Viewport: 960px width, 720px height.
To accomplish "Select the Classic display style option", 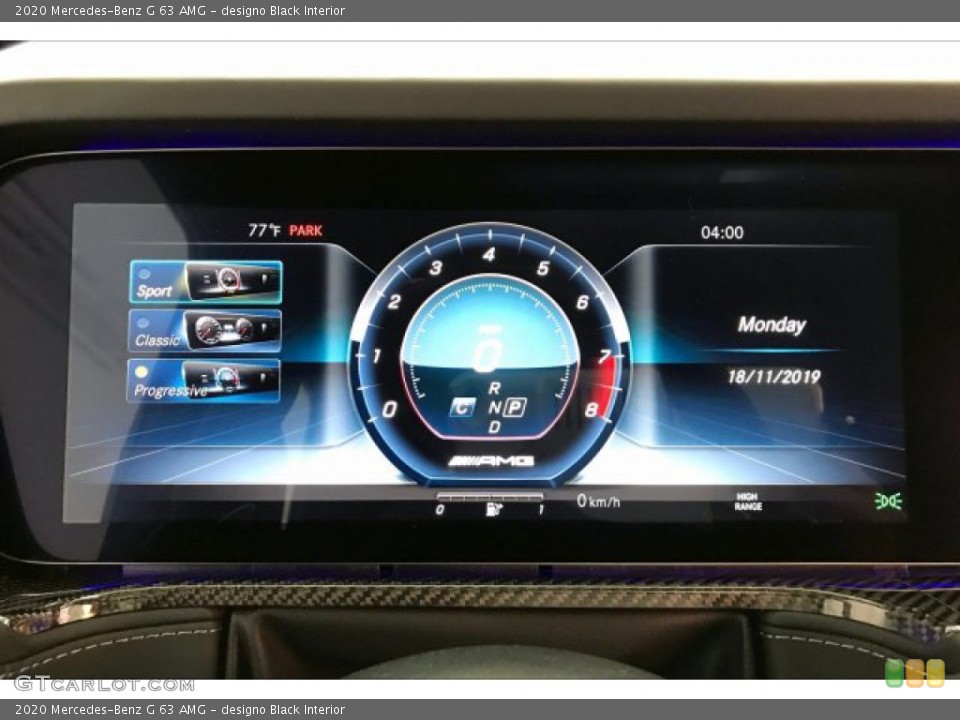I will point(204,331).
